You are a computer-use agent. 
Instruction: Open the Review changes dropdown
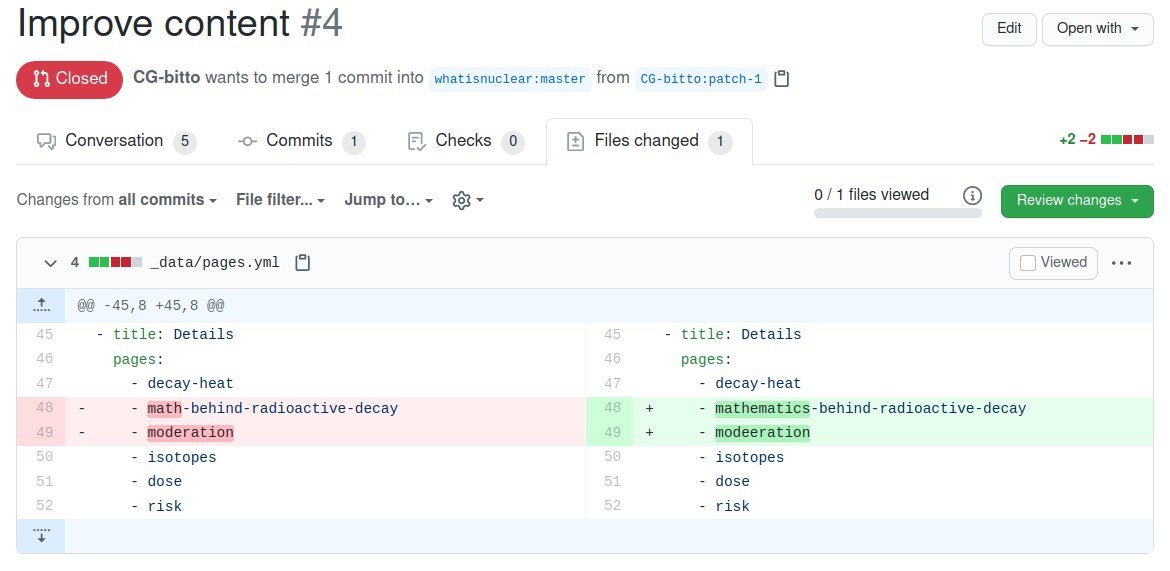(1077, 201)
